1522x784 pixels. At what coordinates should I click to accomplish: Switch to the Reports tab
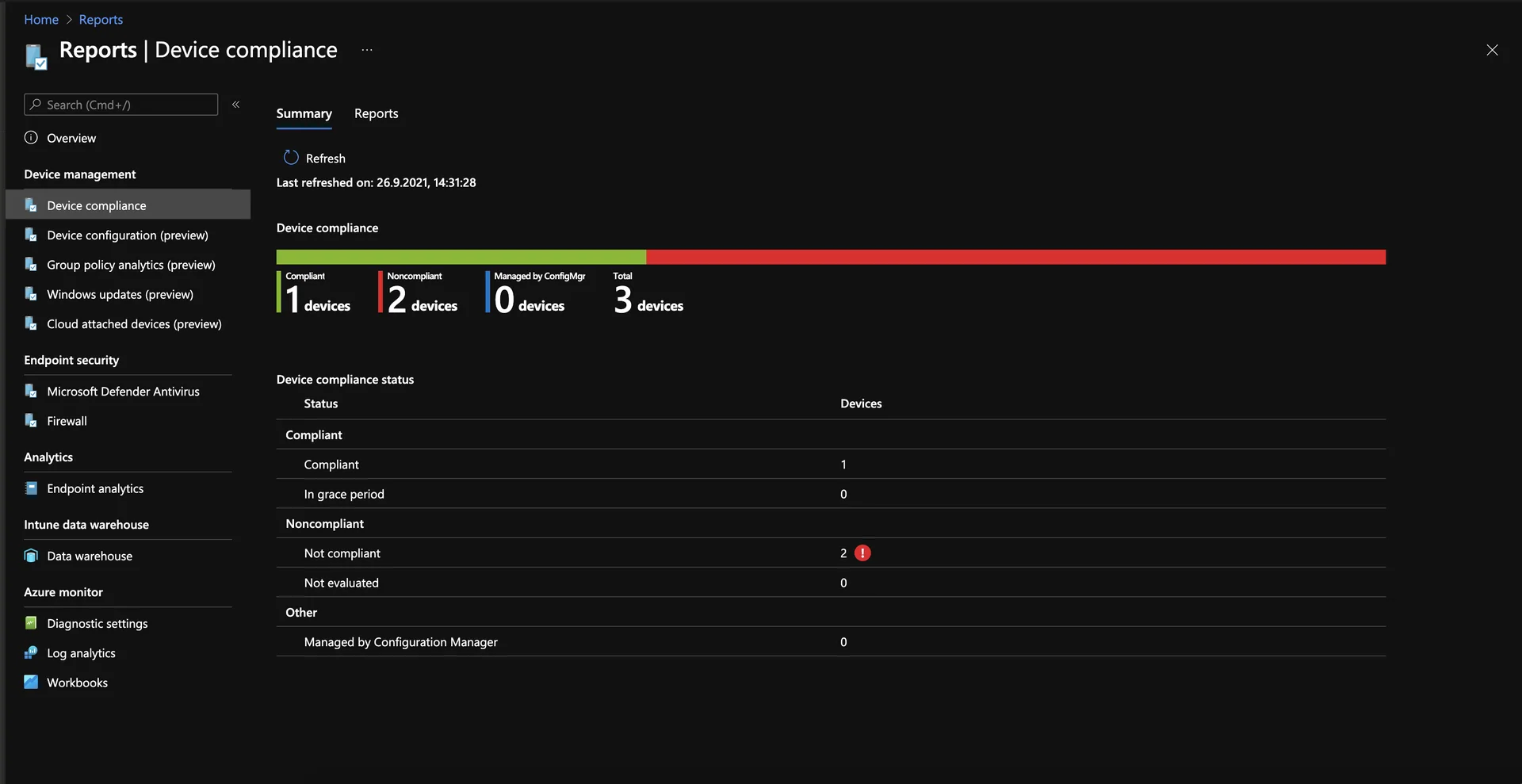pyautogui.click(x=376, y=113)
